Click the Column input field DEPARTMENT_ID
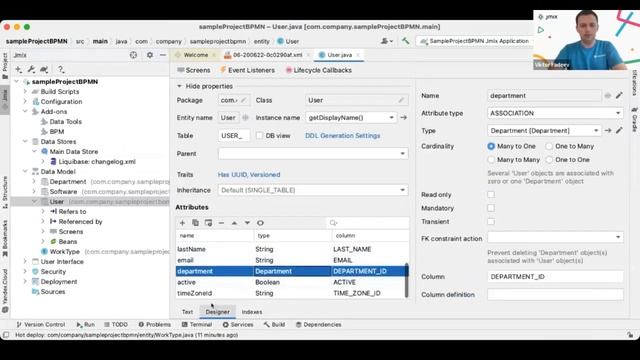This screenshot has width=640, height=360. pos(555,277)
